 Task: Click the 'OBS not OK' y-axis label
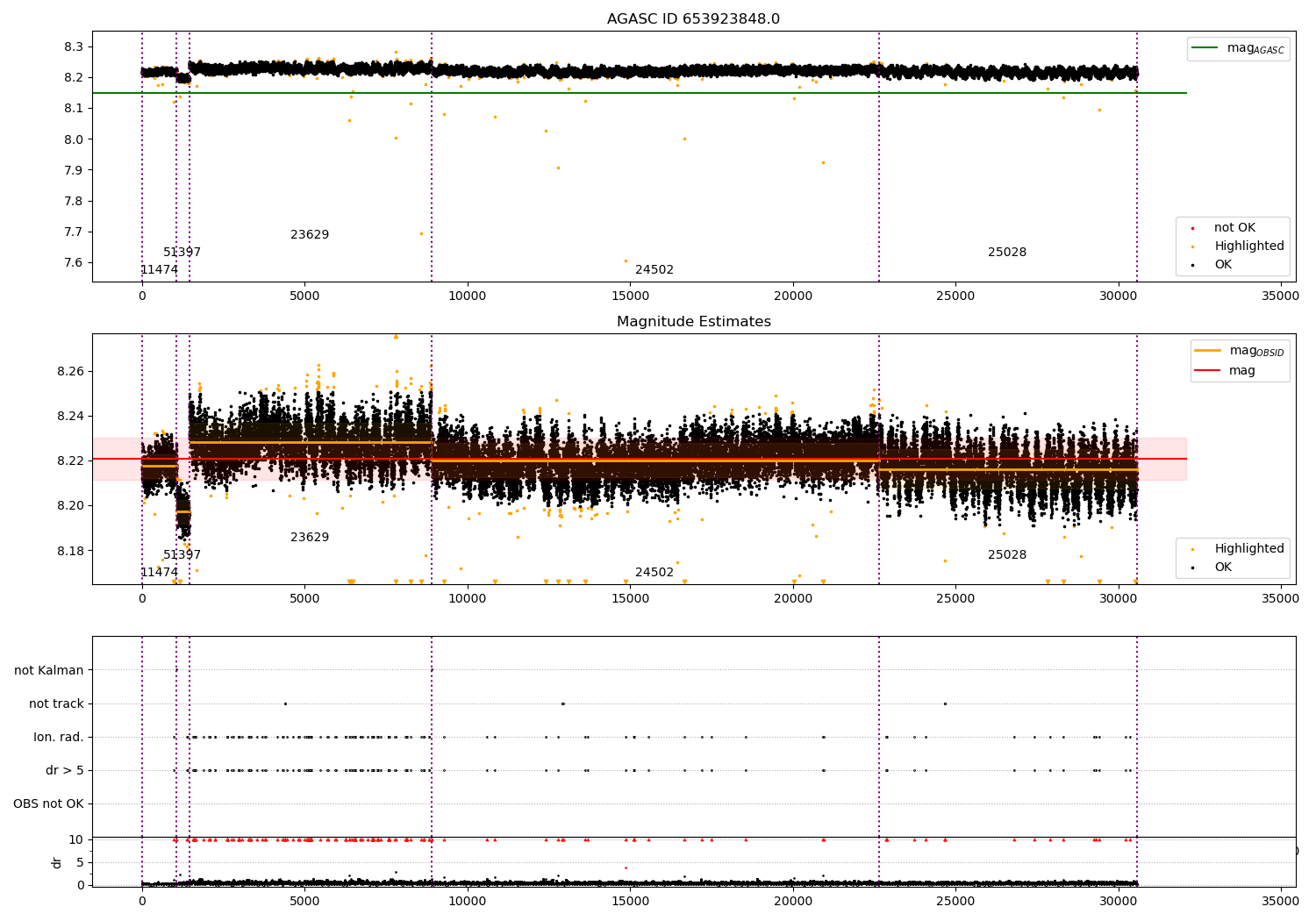48,804
